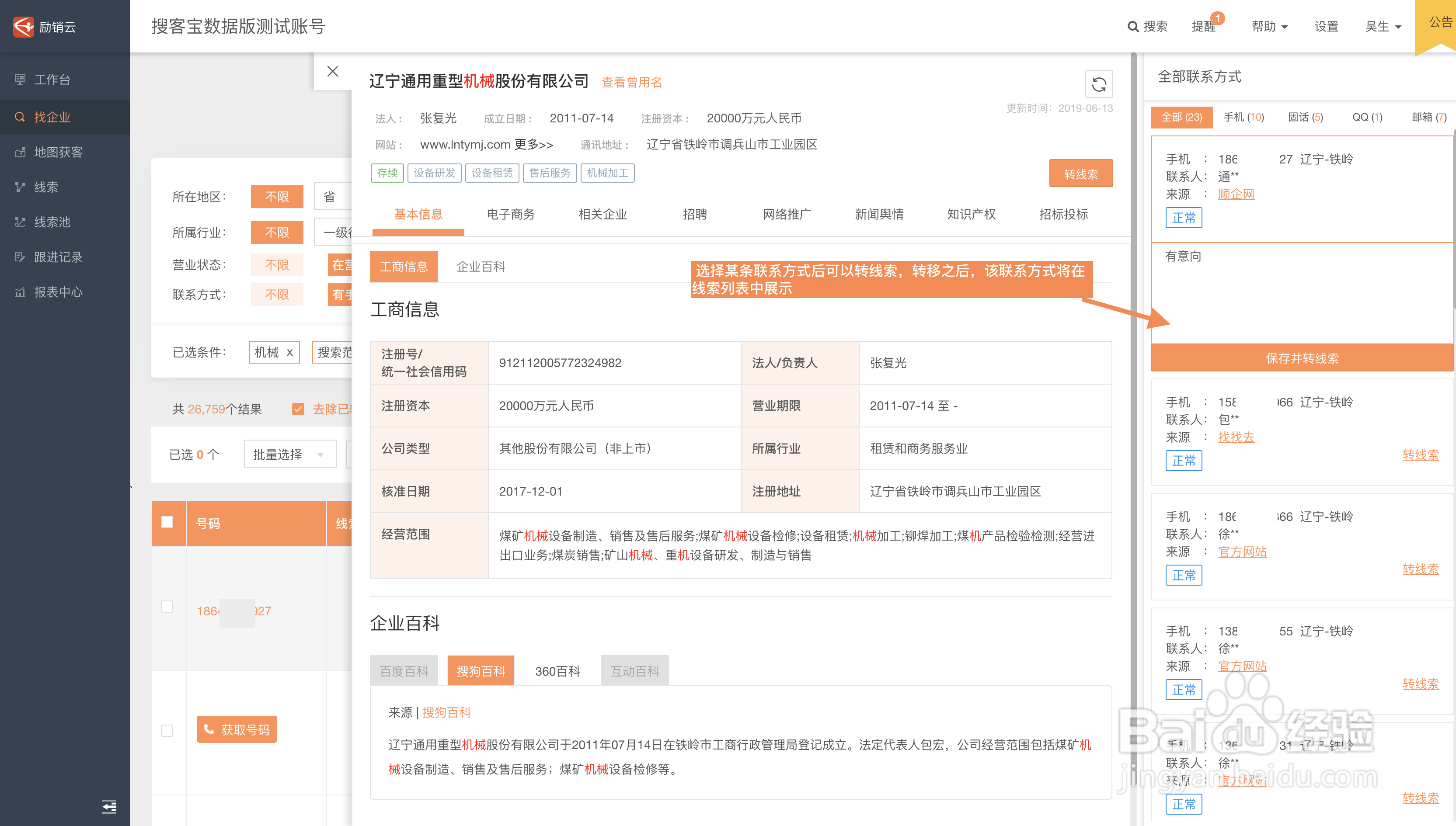Click the 设备研发 tag

pos(434,173)
